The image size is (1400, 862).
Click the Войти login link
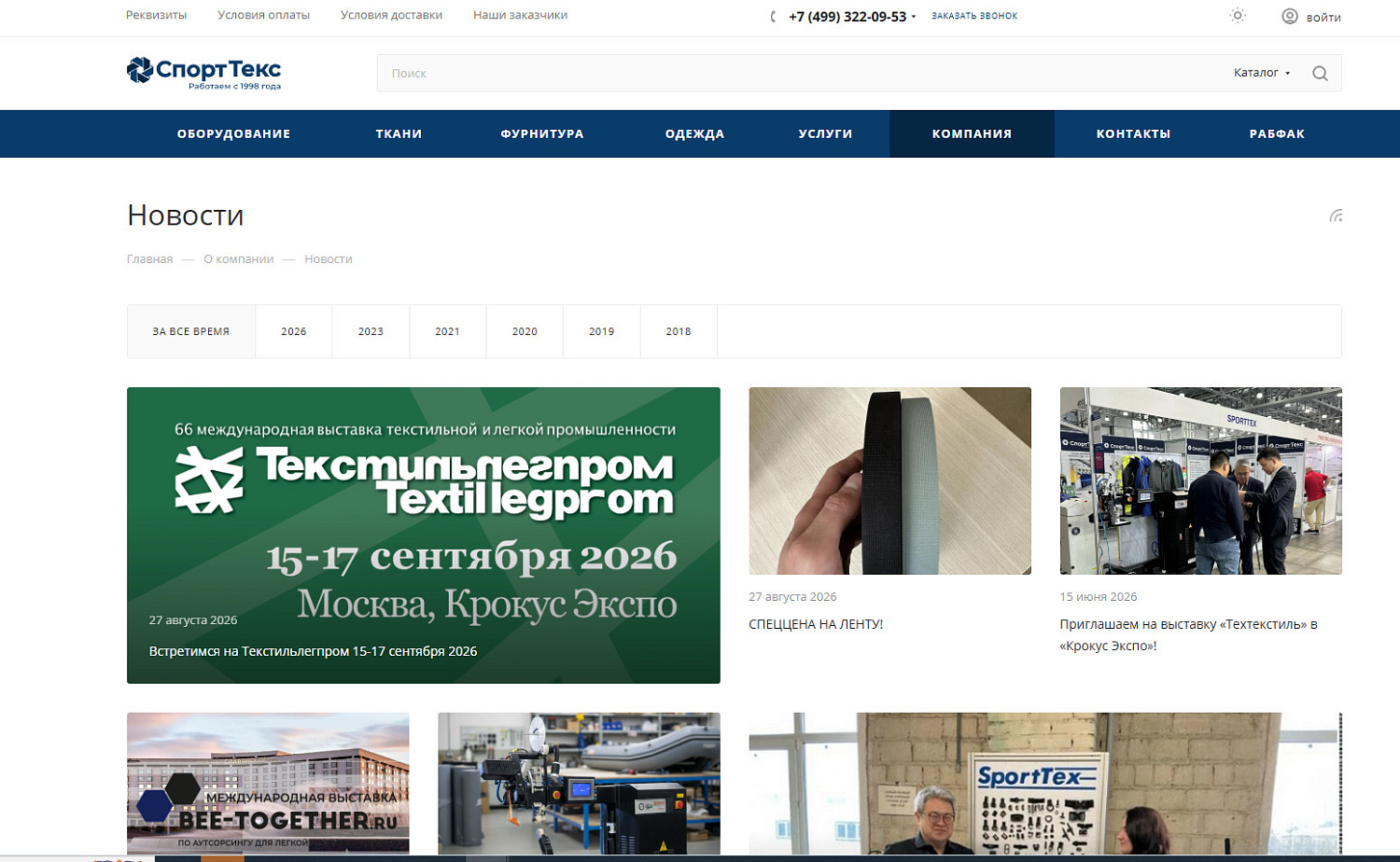tap(1323, 18)
